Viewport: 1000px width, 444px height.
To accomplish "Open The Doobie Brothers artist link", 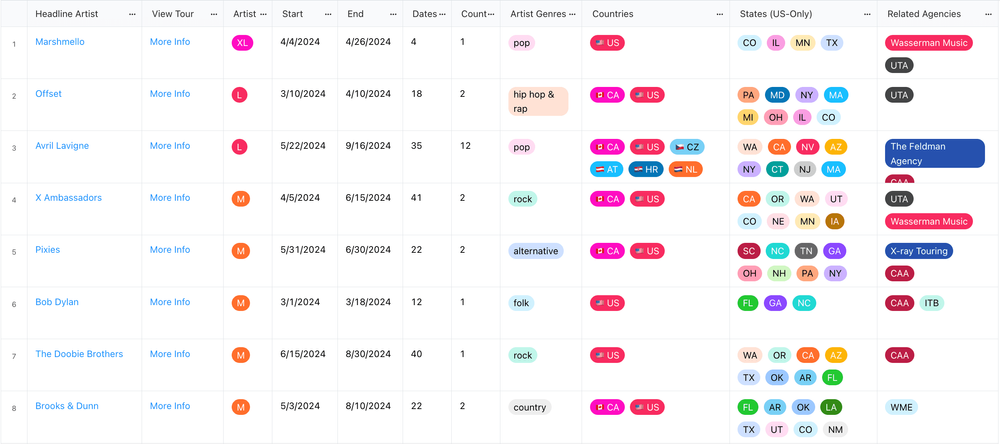I will (79, 354).
